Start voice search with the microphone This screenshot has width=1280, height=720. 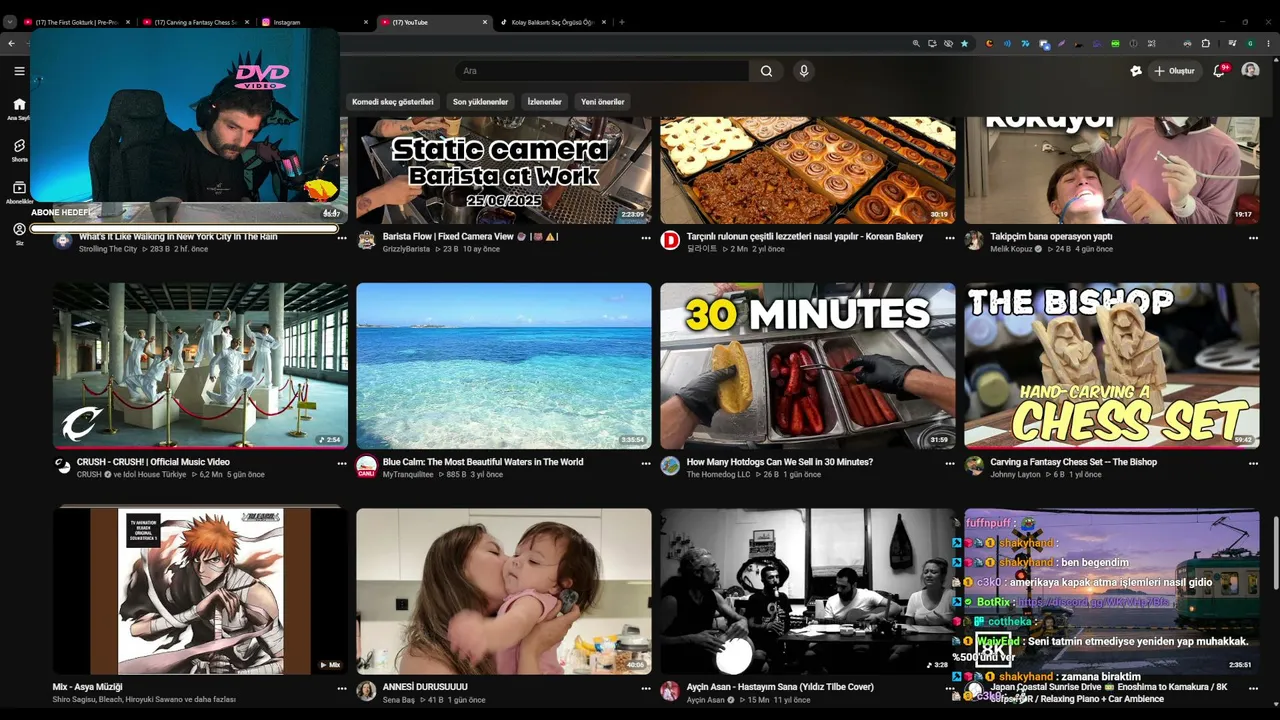click(x=803, y=71)
